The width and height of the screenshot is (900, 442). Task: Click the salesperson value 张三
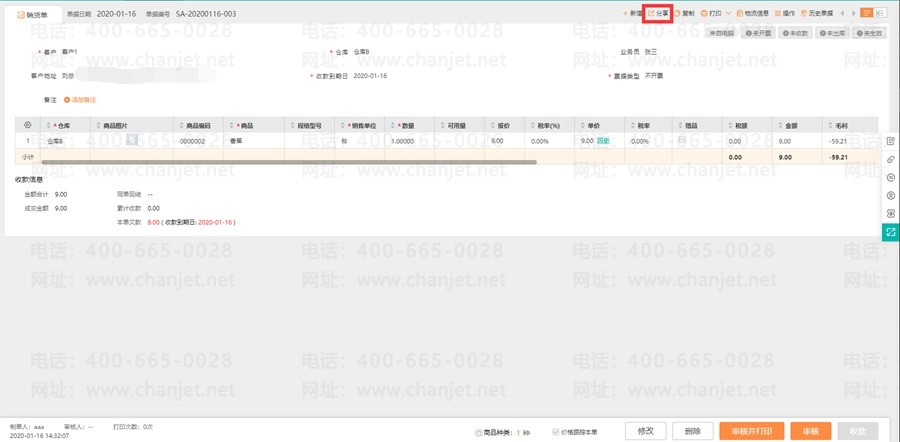[x=651, y=52]
